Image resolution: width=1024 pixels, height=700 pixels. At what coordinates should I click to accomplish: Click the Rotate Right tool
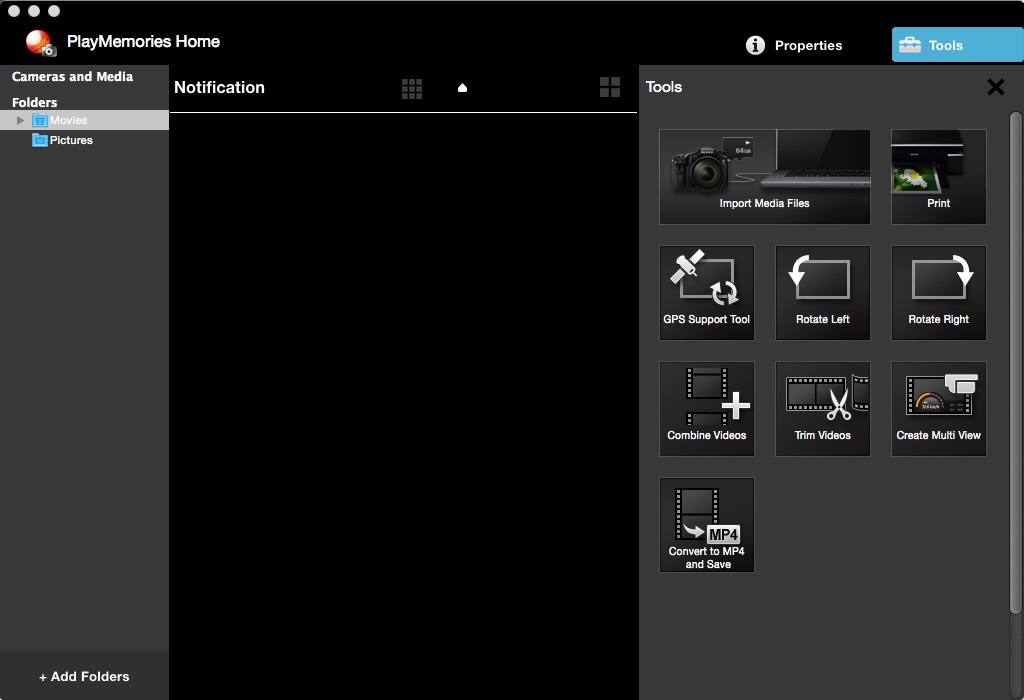938,292
